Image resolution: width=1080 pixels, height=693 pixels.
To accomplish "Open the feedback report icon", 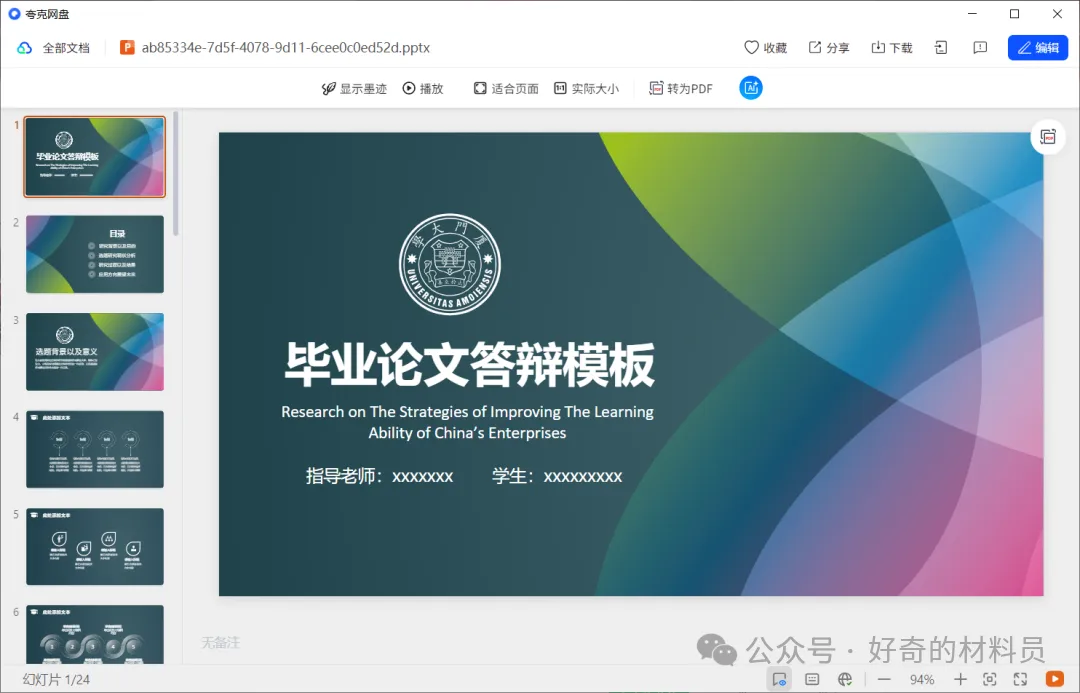I will coord(980,48).
